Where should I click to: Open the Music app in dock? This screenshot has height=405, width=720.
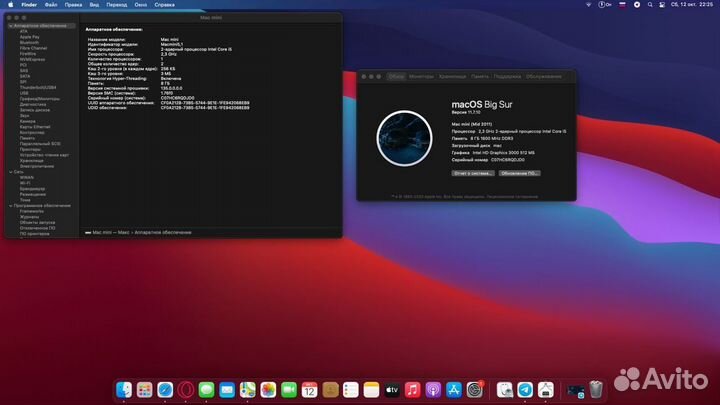pos(413,389)
